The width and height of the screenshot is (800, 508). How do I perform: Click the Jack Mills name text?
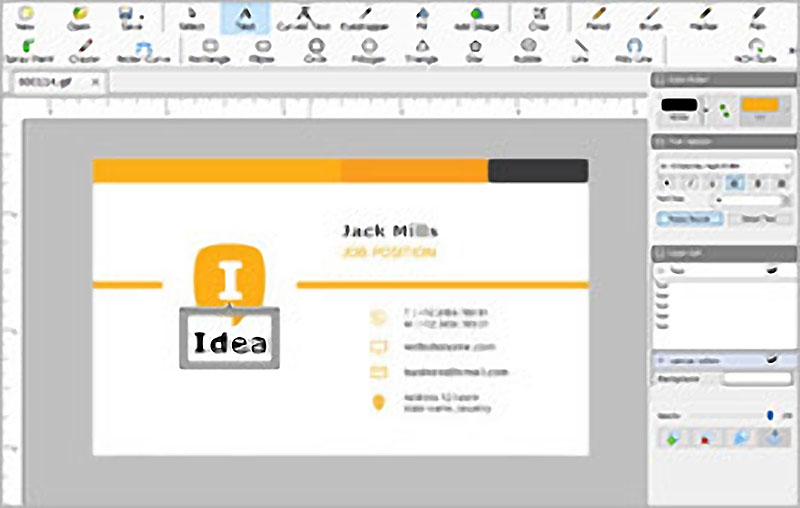[x=390, y=231]
